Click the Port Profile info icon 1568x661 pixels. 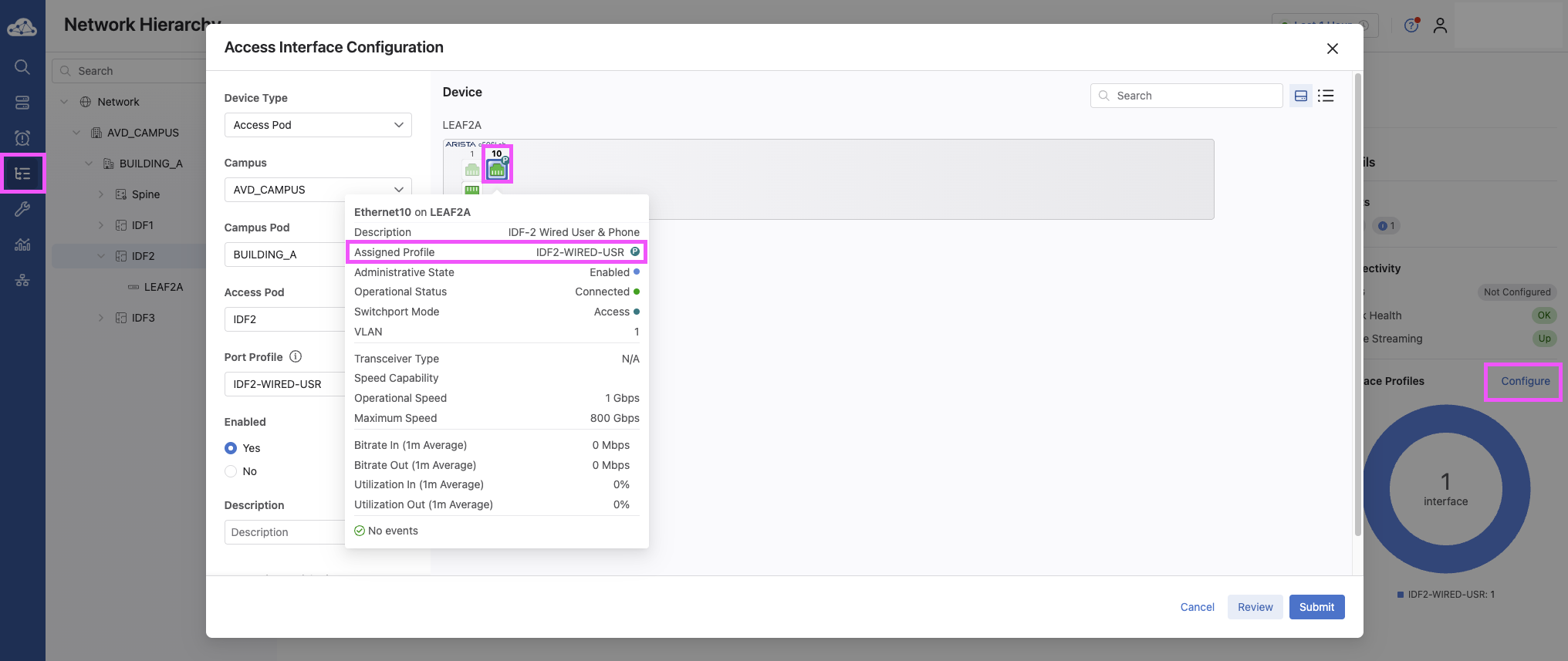coord(296,356)
